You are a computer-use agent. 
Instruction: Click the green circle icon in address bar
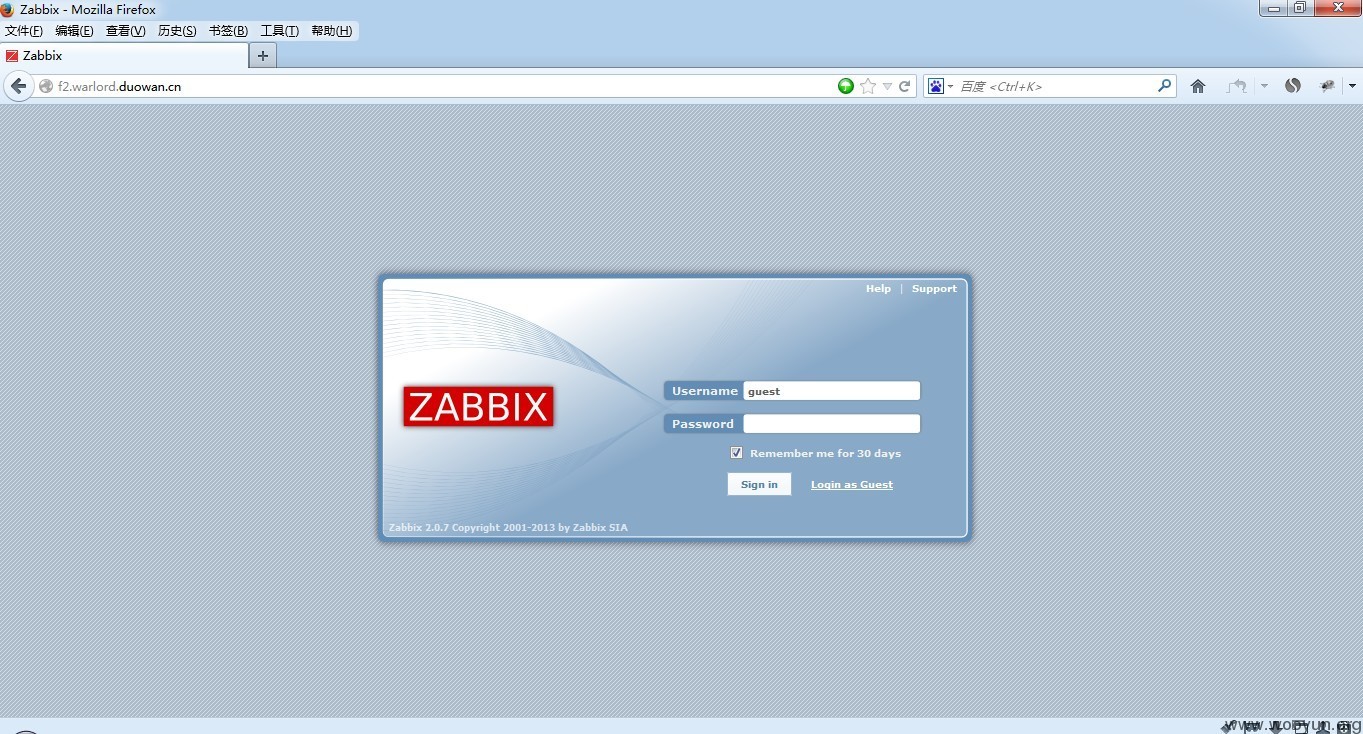846,86
